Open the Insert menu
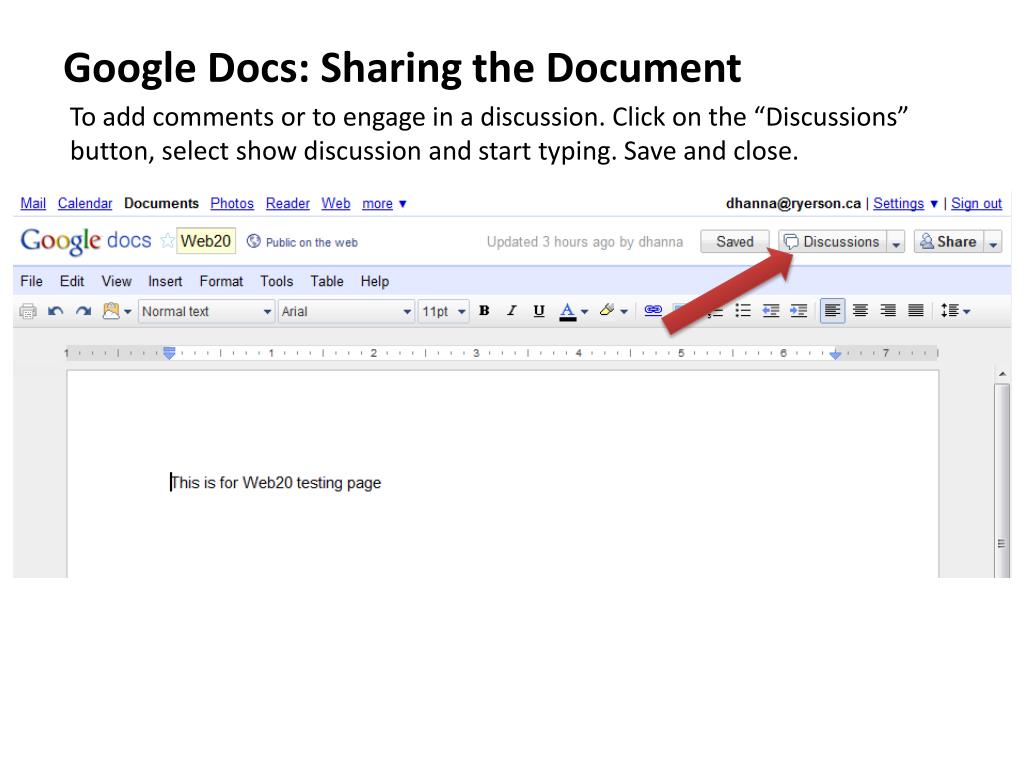1024x768 pixels. point(165,281)
